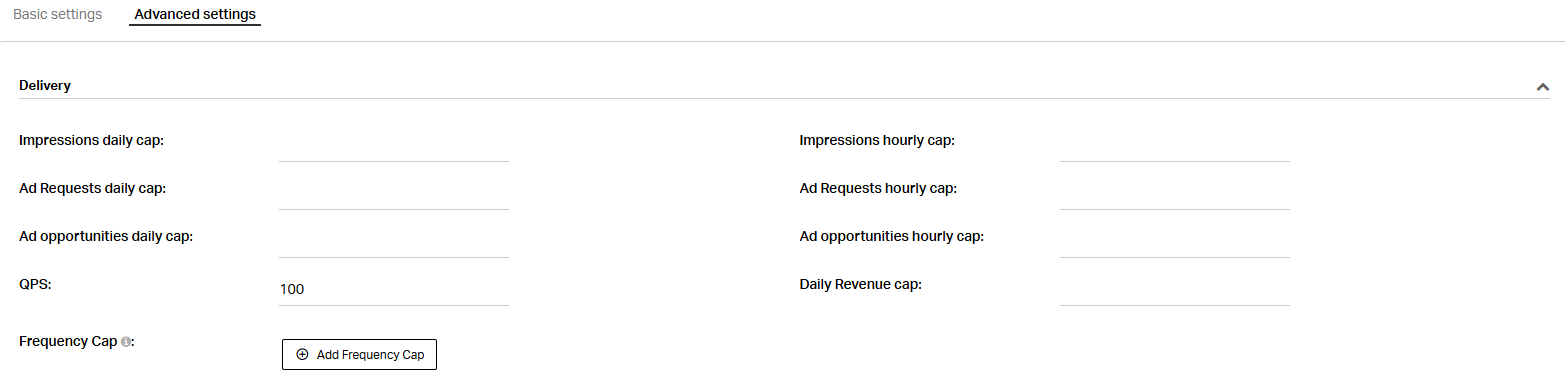The width and height of the screenshot is (1565, 387).
Task: Select the Ad opportunities hourly cap field
Action: pos(1175,242)
